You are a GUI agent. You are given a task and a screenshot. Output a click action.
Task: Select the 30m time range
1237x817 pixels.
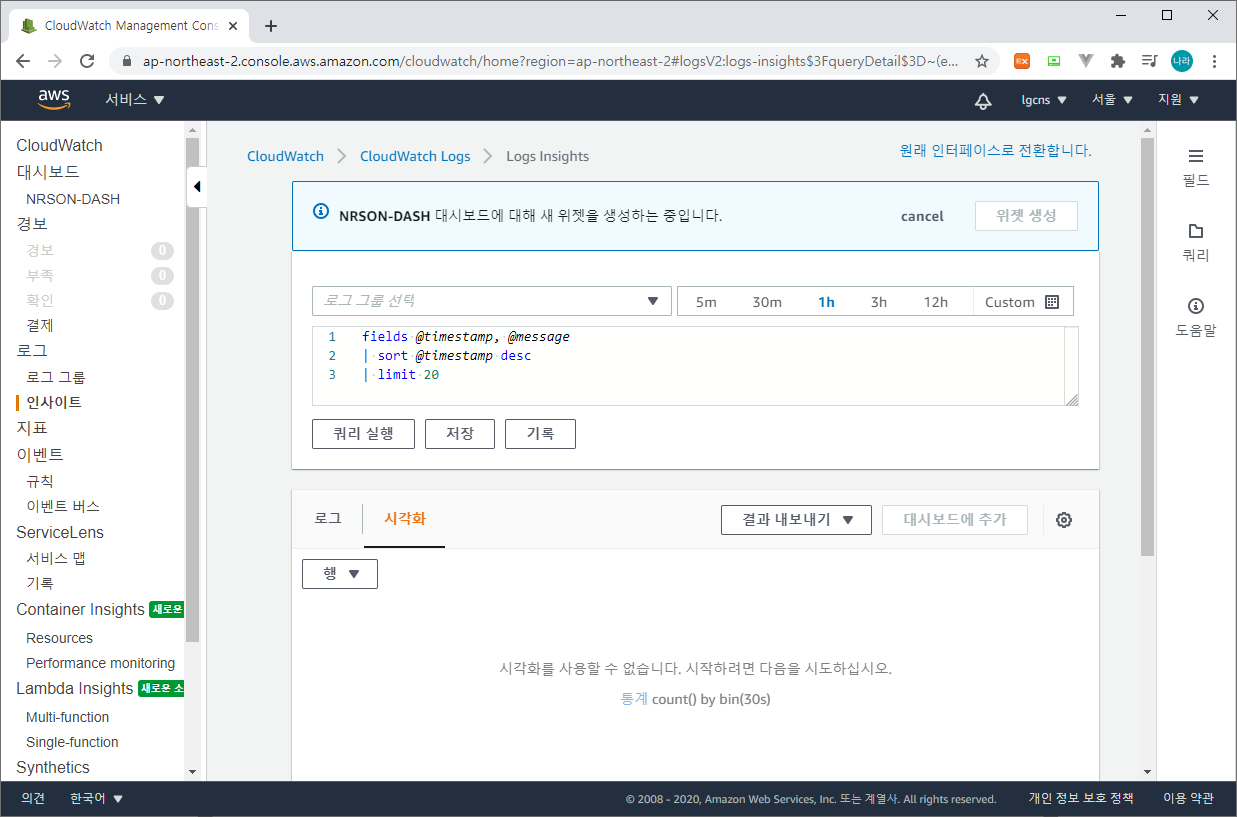767,302
